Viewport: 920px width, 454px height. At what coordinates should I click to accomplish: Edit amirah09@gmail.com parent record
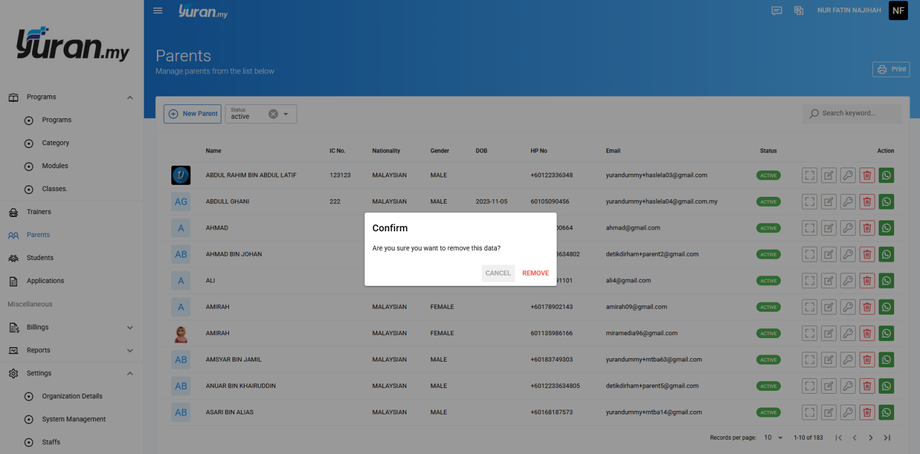[828, 307]
